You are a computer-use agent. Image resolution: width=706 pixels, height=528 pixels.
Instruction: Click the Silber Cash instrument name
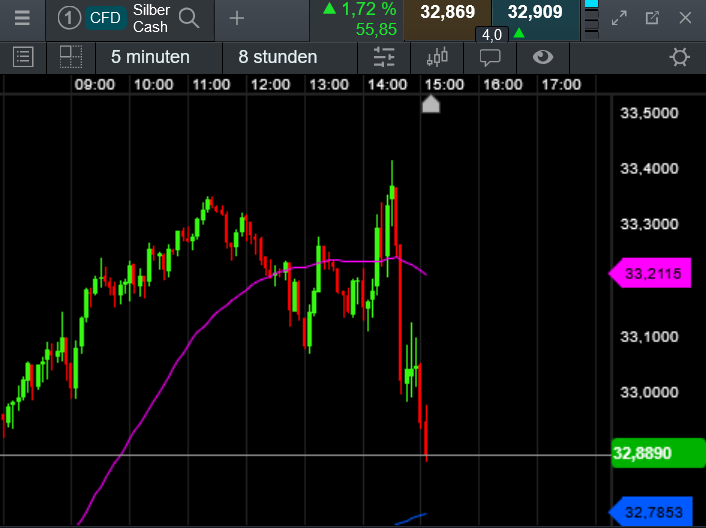tap(151, 18)
